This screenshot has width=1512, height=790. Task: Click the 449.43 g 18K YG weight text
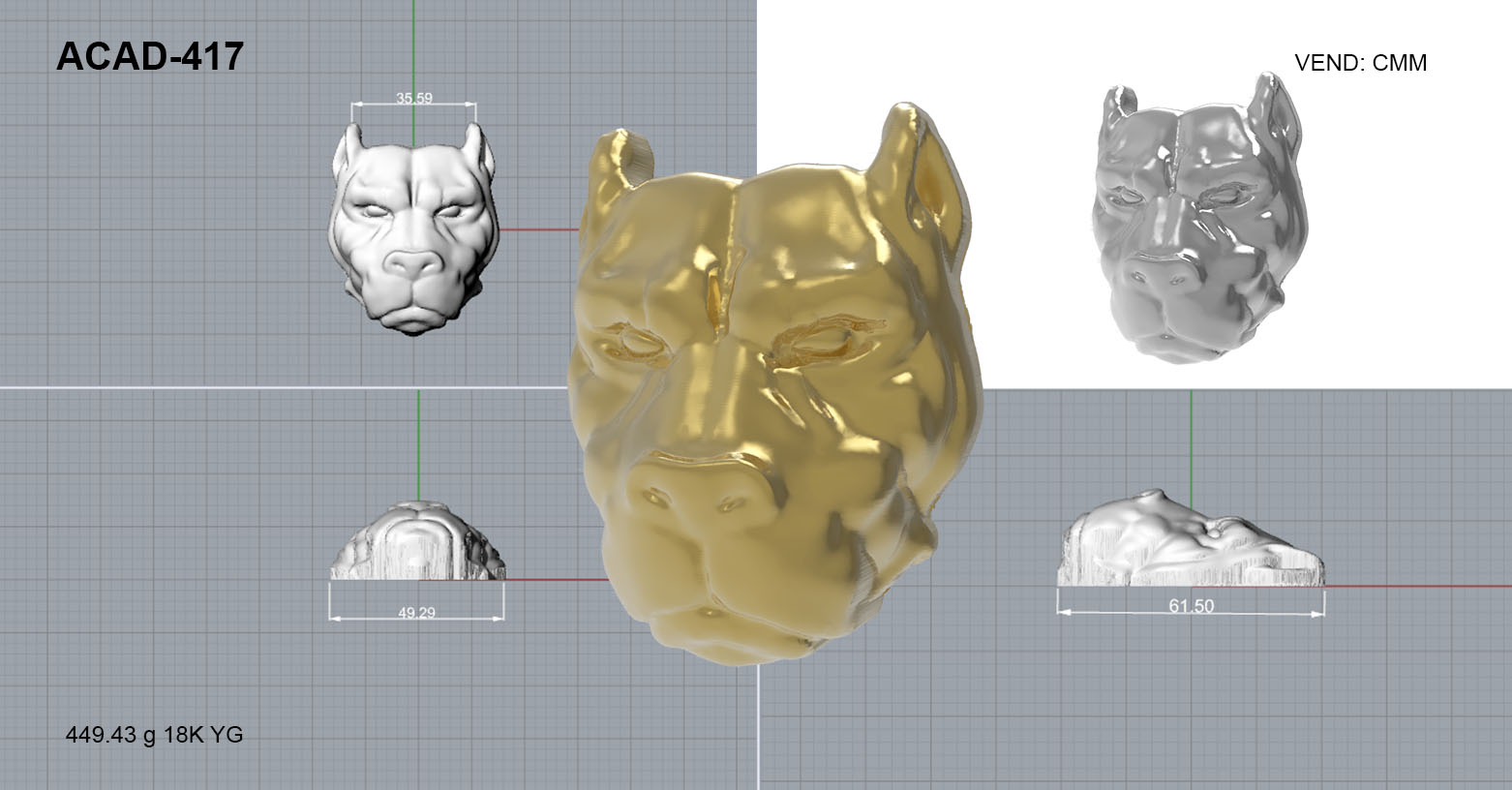[154, 735]
